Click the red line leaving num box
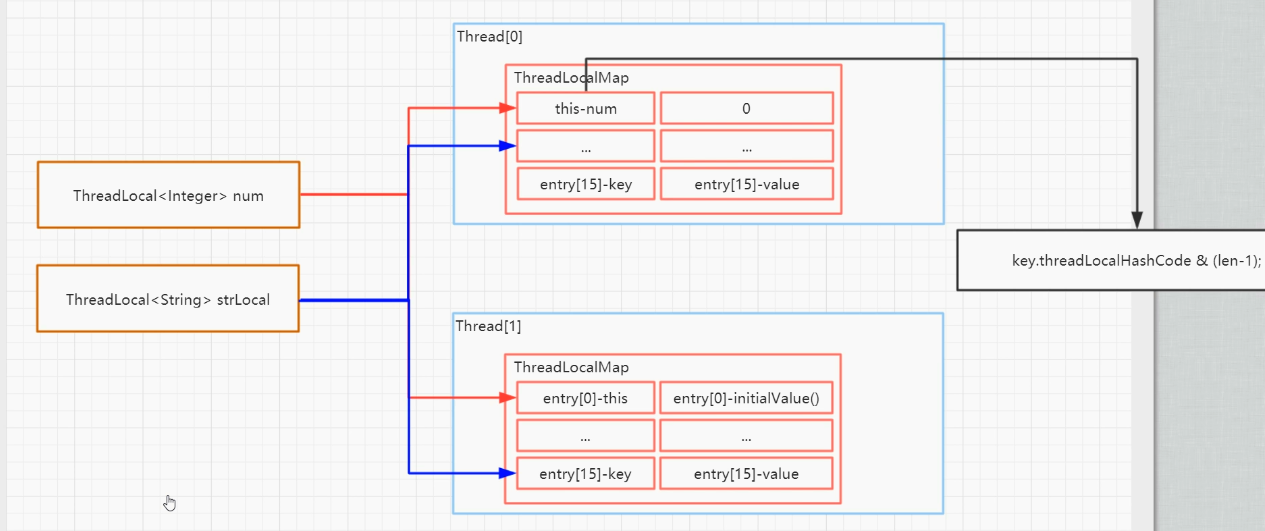The height and width of the screenshot is (531, 1265). [350, 195]
